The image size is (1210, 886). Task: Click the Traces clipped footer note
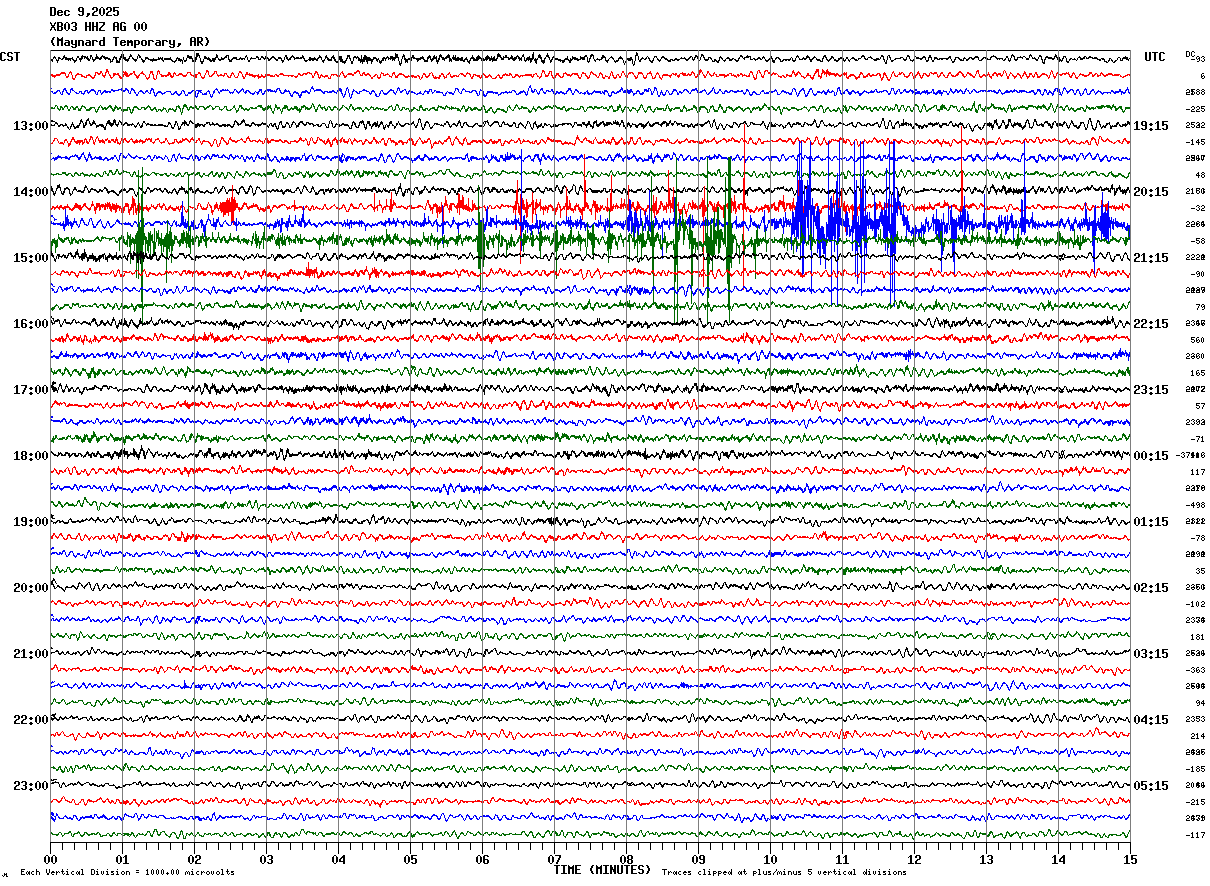(784, 873)
